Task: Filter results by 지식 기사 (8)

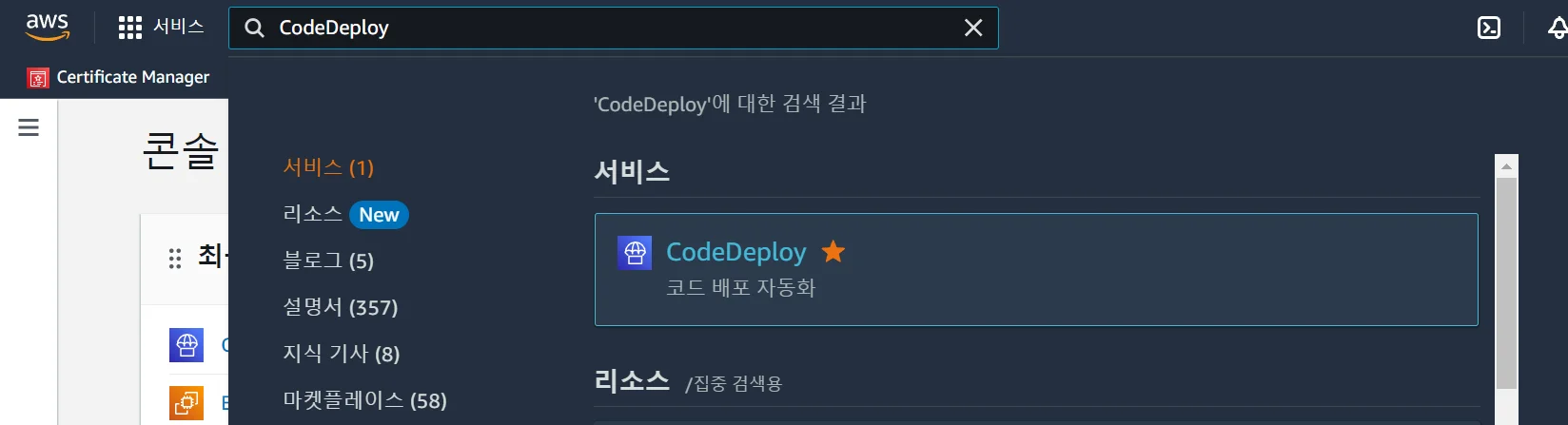Action: click(342, 354)
